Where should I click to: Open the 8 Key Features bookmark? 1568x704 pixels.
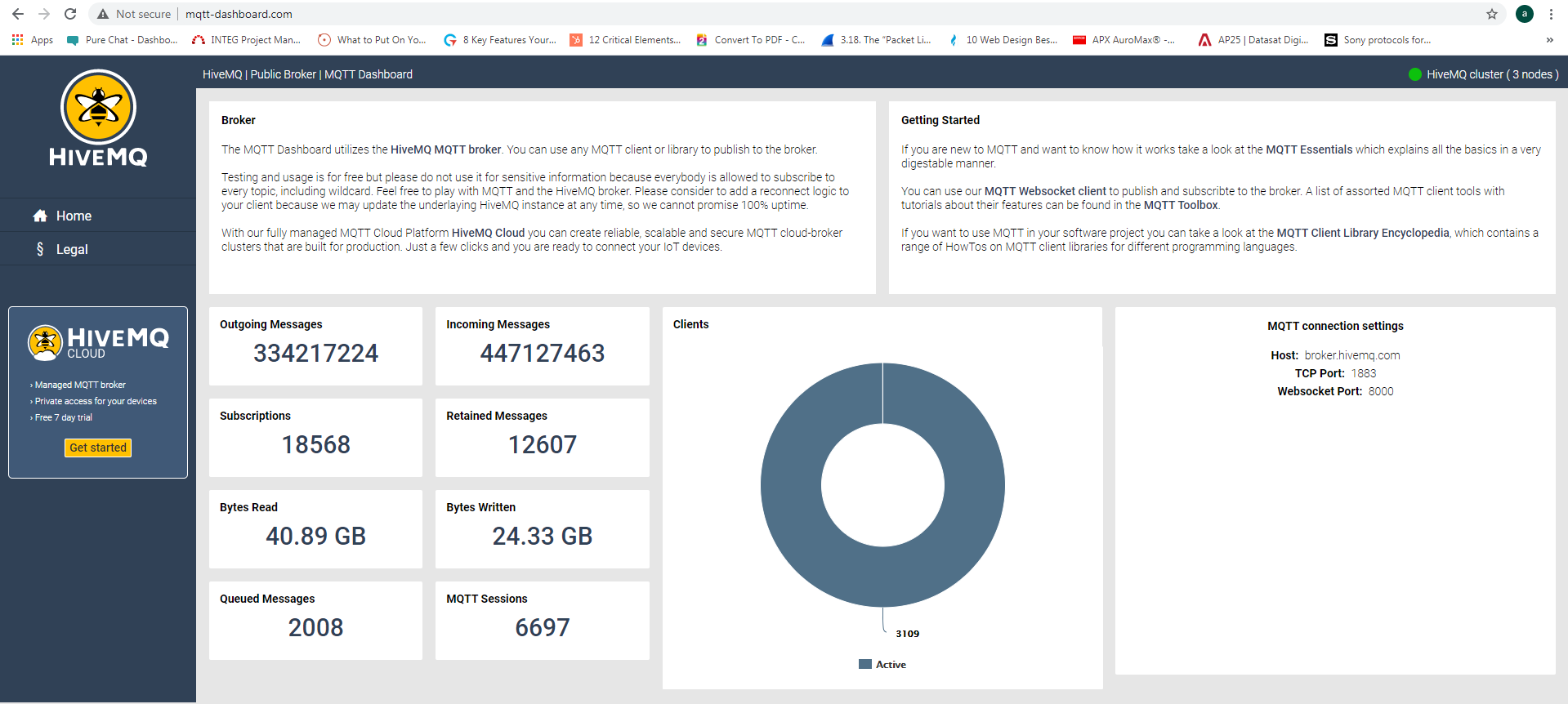tap(500, 39)
